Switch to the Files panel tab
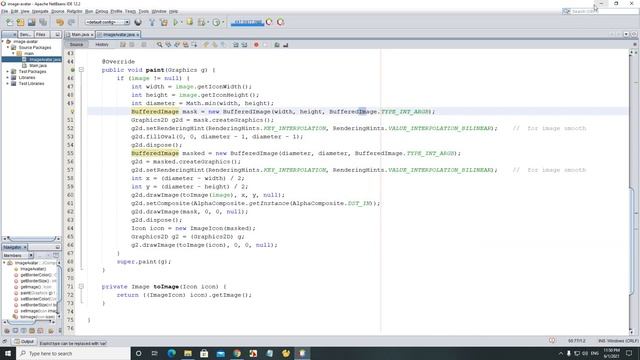Image resolution: width=640 pixels, height=360 pixels. 40,35
